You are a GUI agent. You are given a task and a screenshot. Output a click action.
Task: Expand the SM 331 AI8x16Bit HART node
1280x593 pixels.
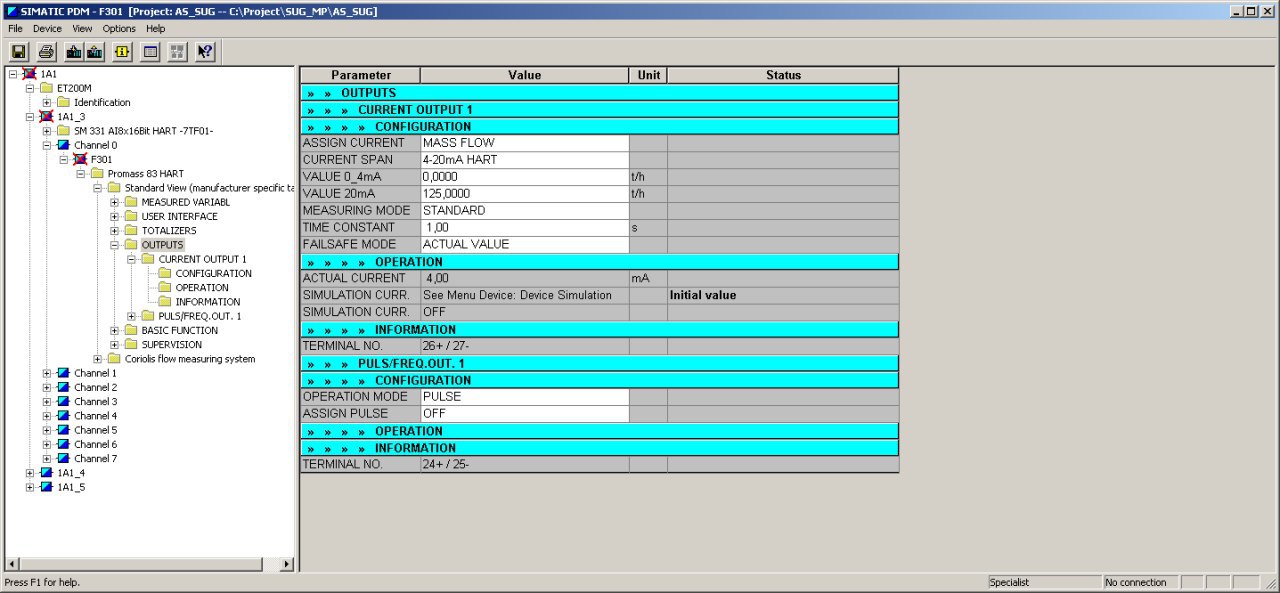tap(47, 131)
